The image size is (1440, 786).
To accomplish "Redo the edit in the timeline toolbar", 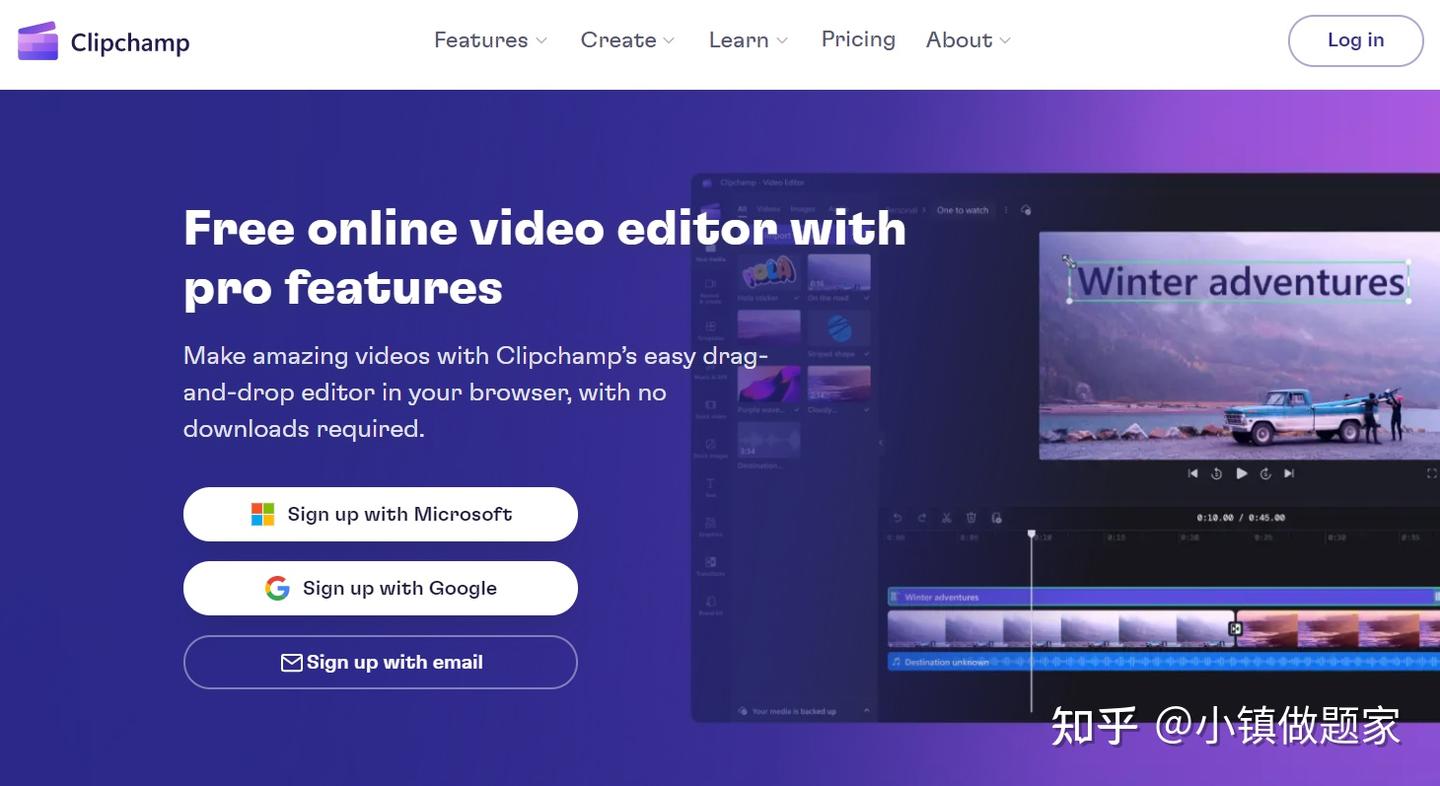I will (922, 517).
